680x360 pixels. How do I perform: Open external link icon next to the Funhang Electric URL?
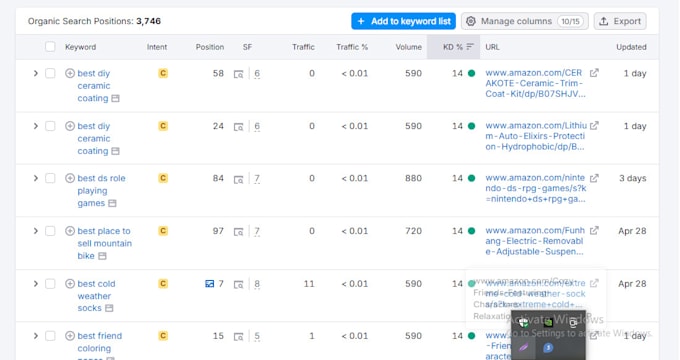coord(594,230)
